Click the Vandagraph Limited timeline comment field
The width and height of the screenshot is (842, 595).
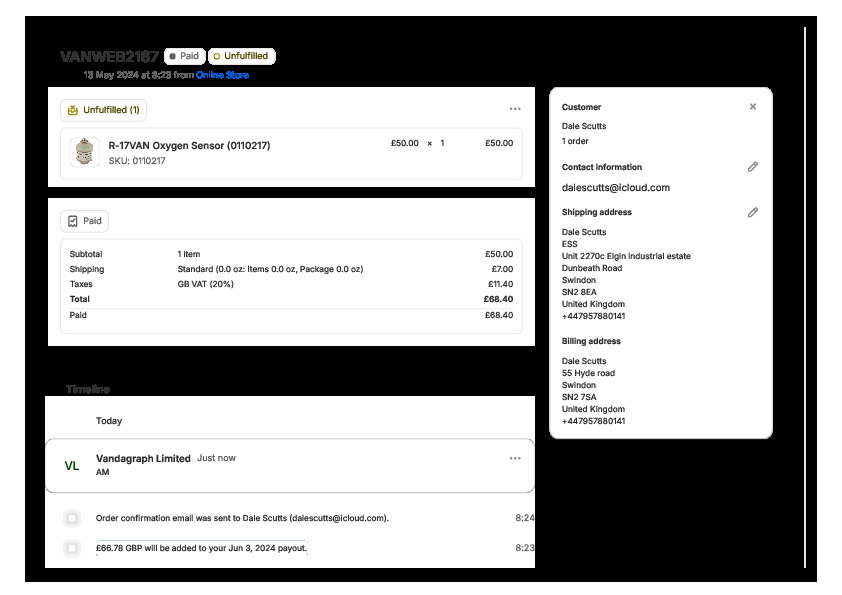[300, 472]
